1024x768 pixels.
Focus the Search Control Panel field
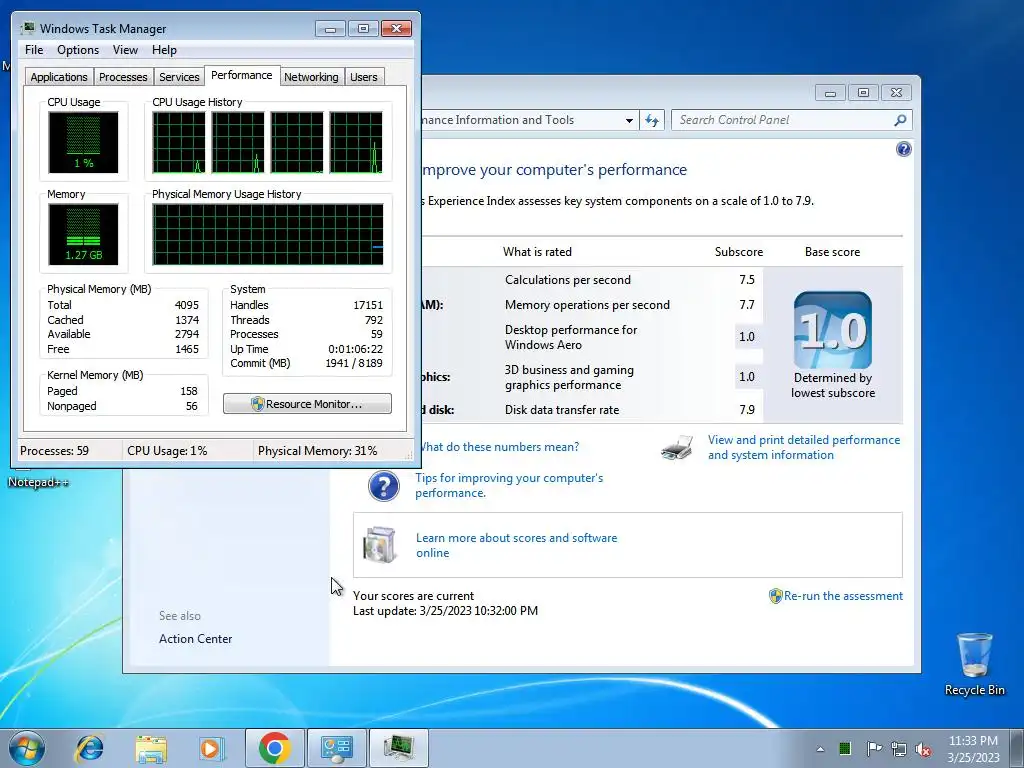[x=791, y=120]
